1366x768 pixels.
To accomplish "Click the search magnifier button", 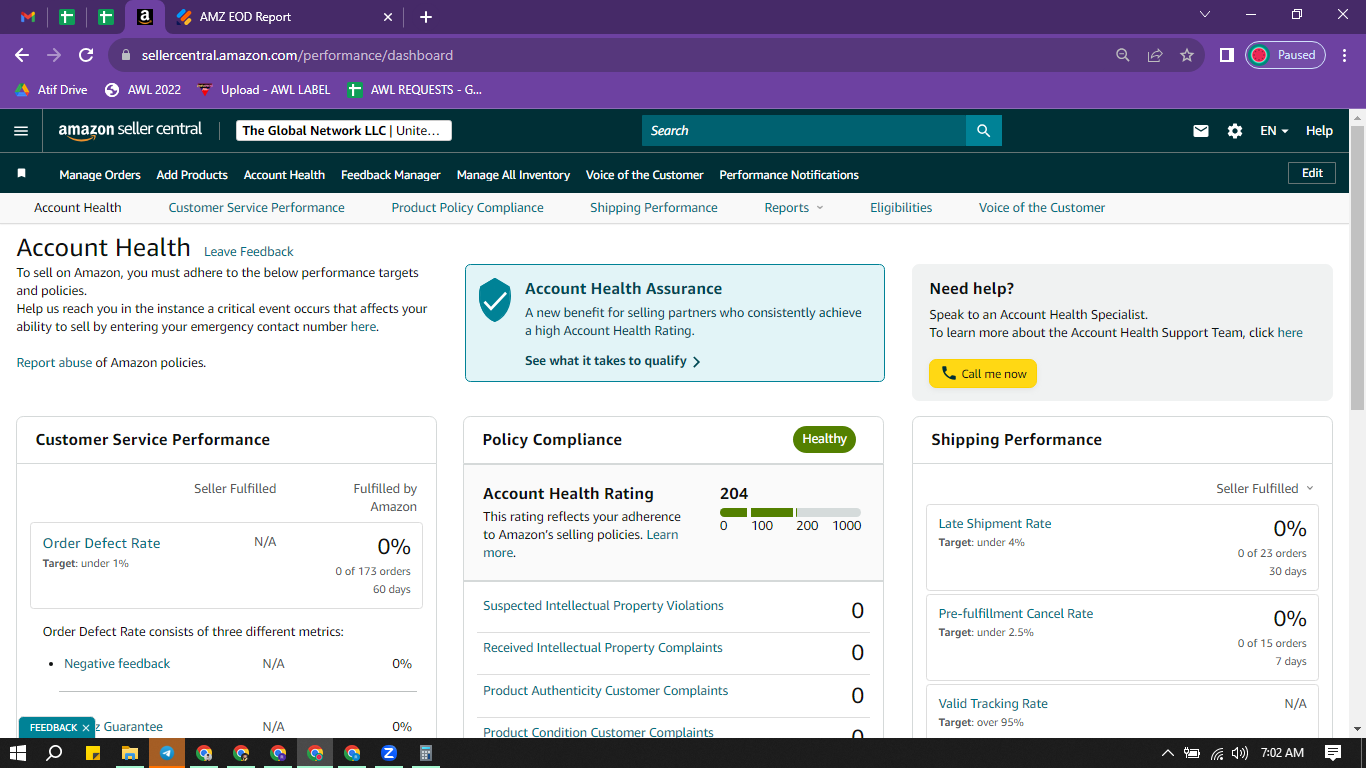I will tap(984, 130).
